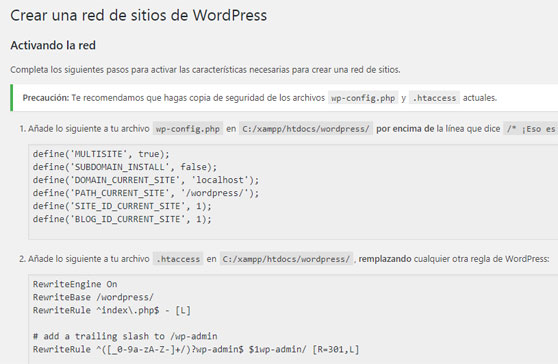Click the define('SUBDOMAIN_INSTALL', false); line
558x364 pixels.
125,167
